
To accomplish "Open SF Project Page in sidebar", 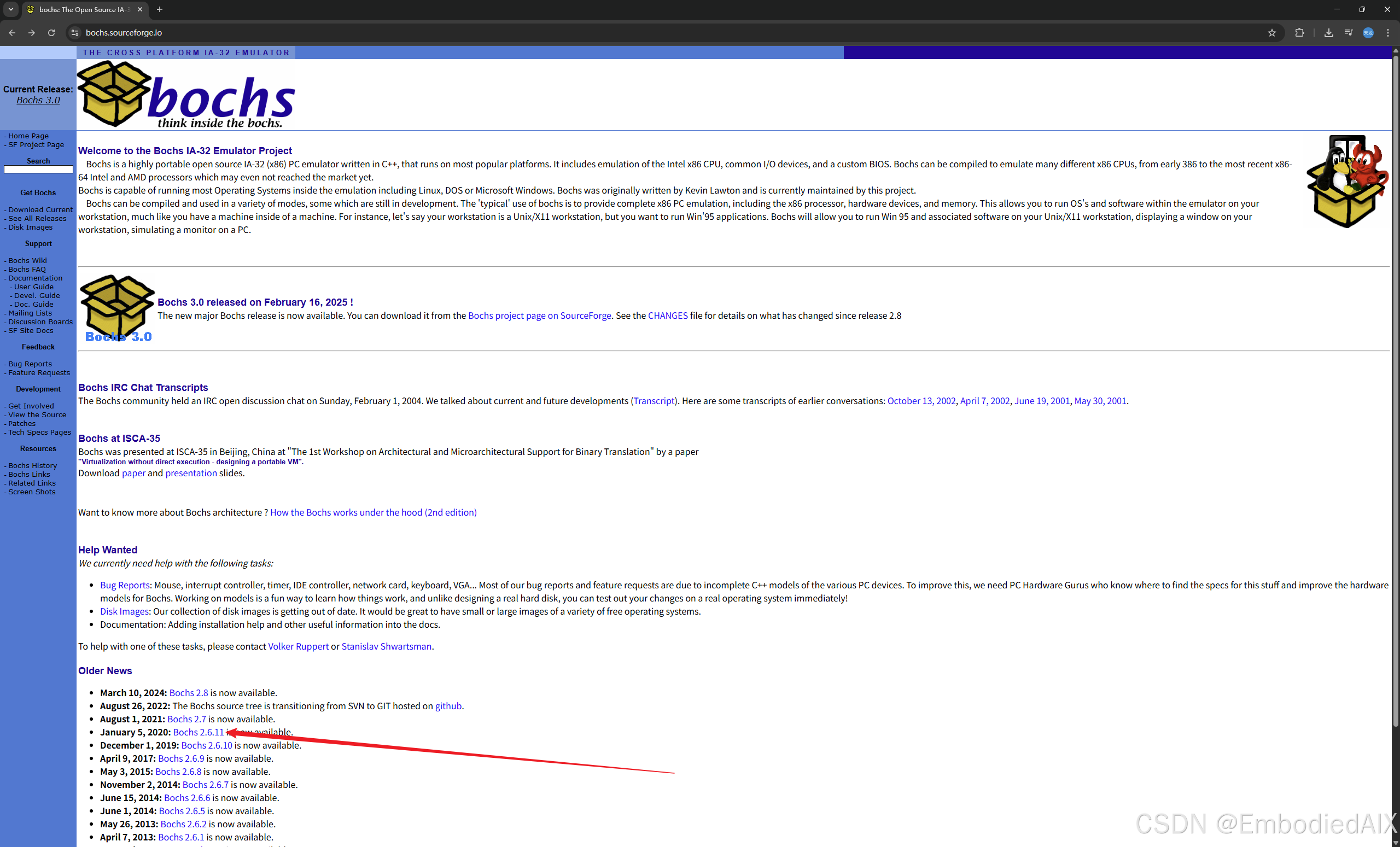I will 36,145.
